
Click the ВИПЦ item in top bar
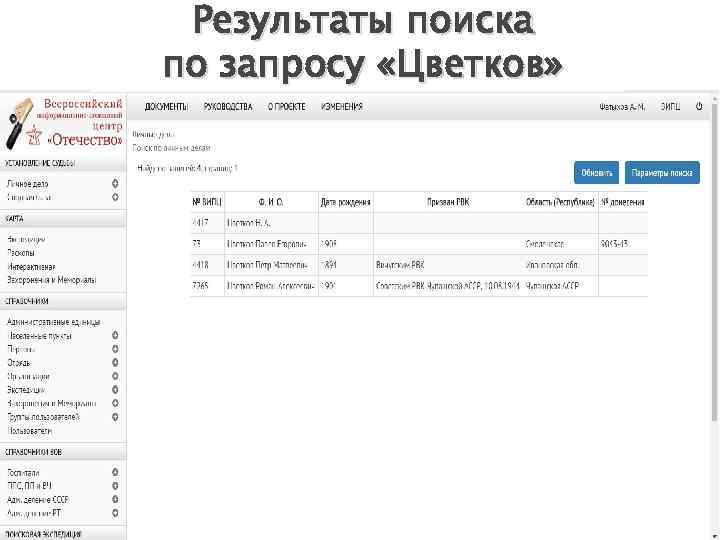(x=670, y=107)
